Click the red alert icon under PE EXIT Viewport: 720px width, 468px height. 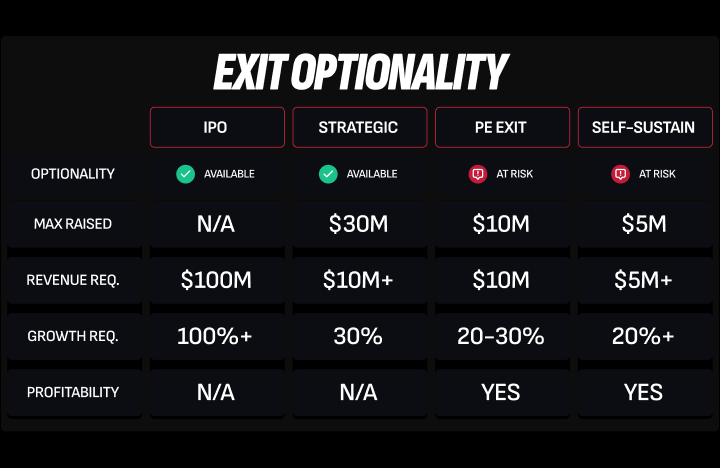tap(478, 174)
